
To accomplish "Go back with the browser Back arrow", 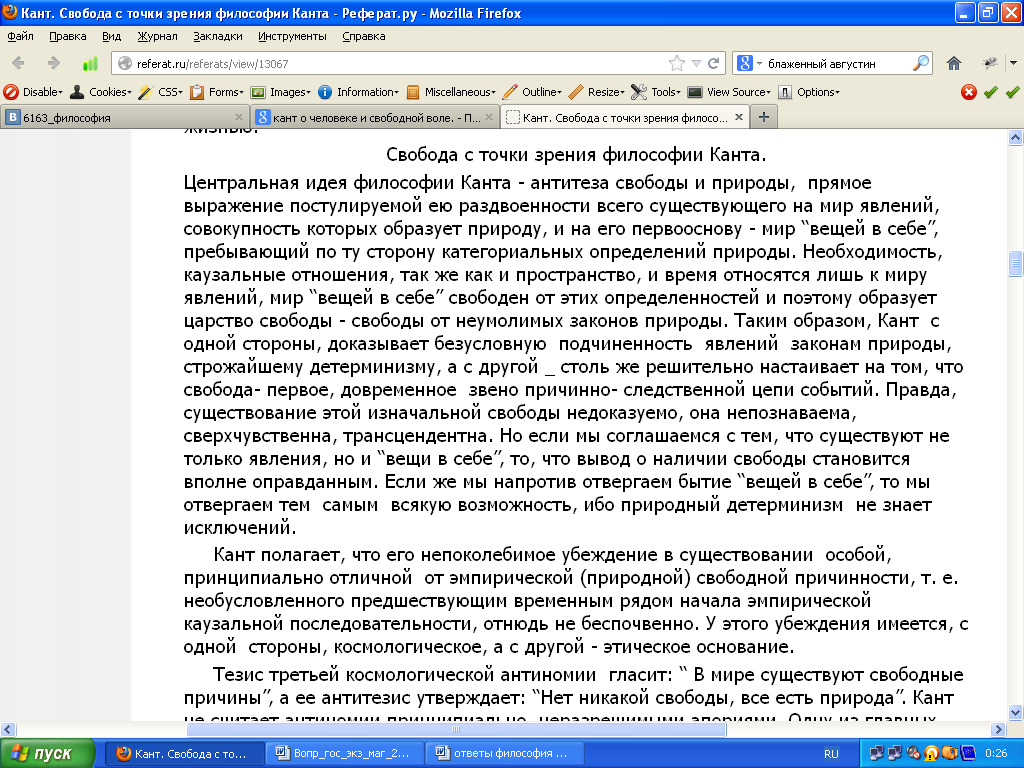I will pyautogui.click(x=18, y=63).
